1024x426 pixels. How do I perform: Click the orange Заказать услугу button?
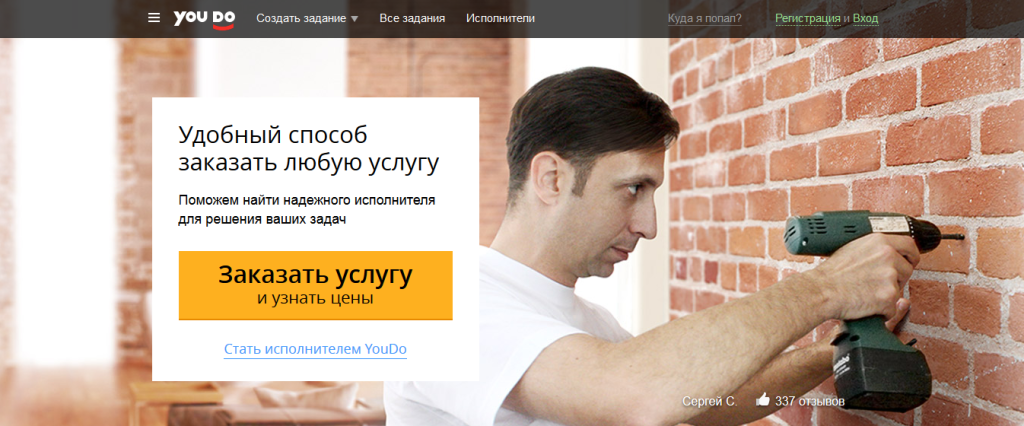click(315, 286)
